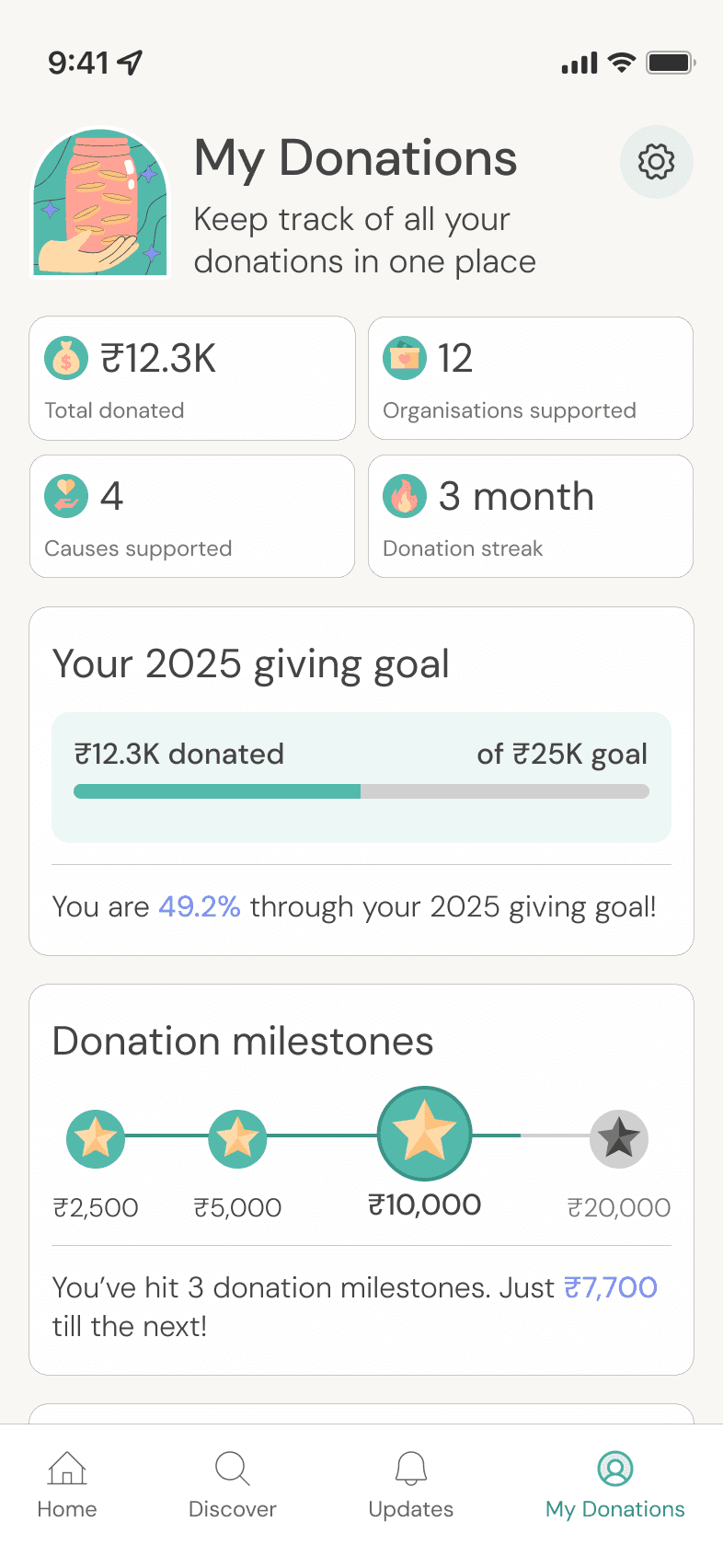723x1568 pixels.
Task: Tap the heart-in-hand Causes supported icon
Action: (66, 497)
